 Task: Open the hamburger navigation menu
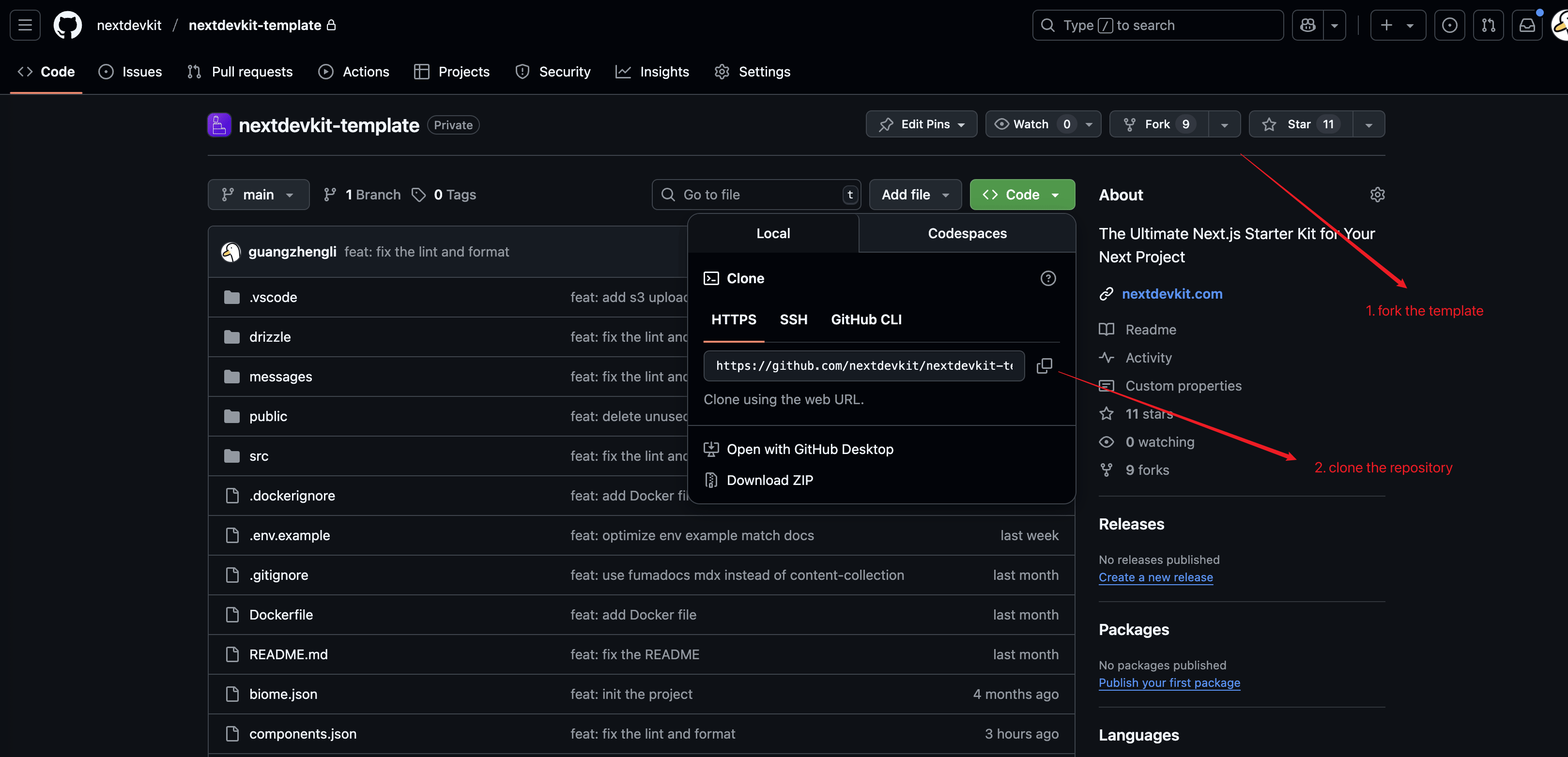(x=25, y=25)
